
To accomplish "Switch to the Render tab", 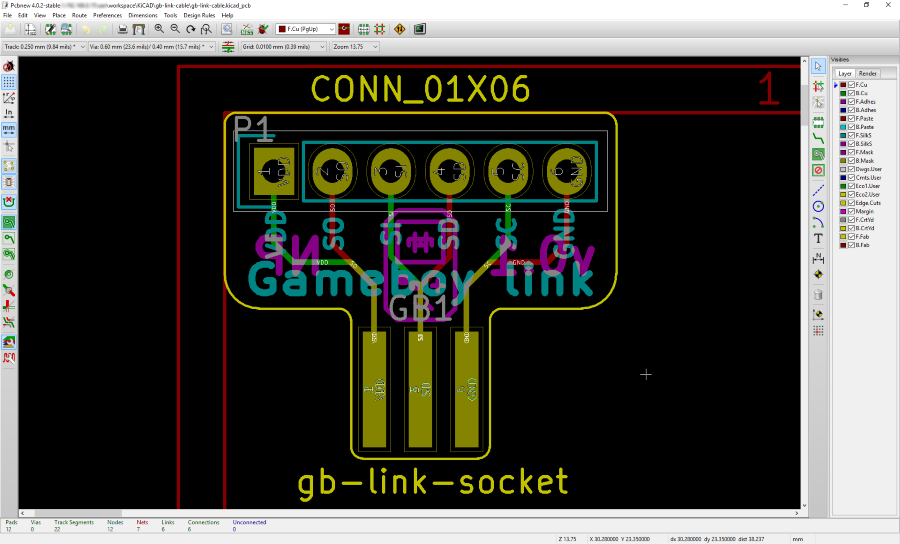I will (x=867, y=73).
